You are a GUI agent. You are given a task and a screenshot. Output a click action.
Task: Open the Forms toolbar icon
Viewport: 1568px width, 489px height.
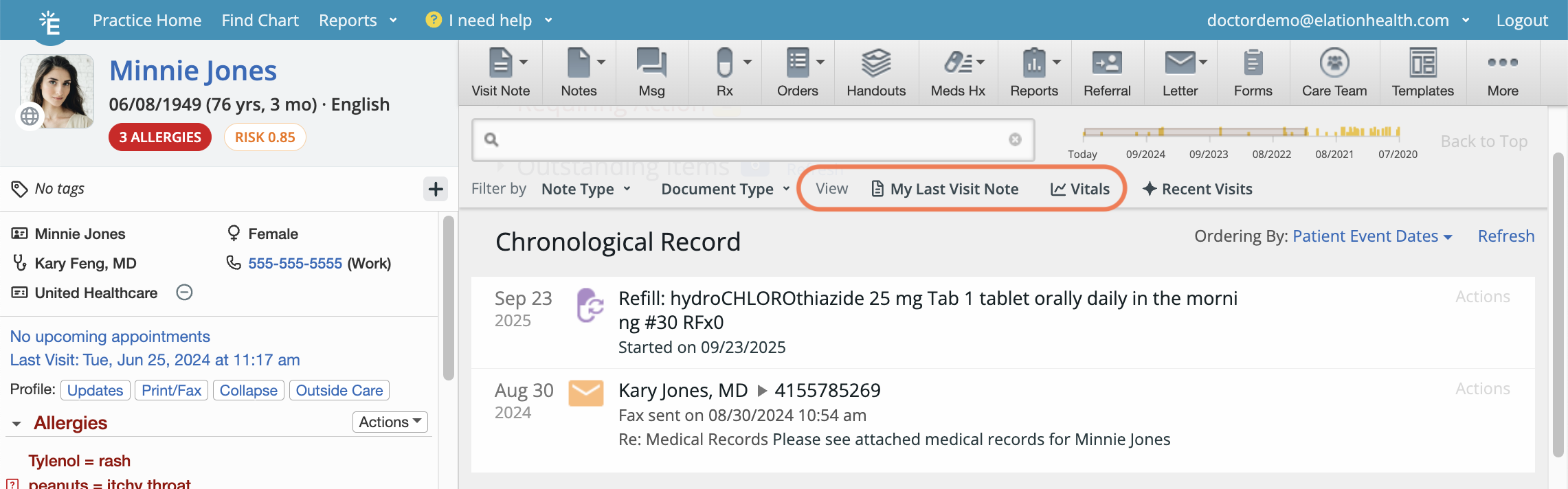coord(1253,73)
